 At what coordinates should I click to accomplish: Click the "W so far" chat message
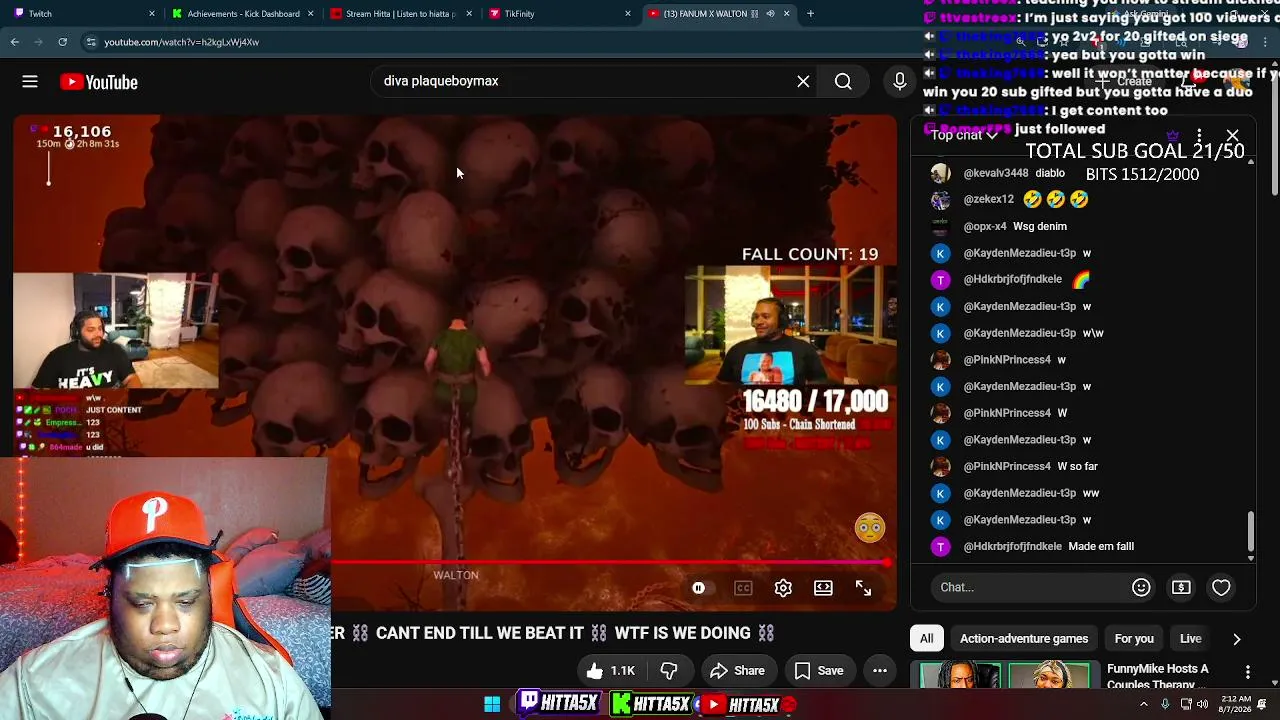click(1078, 466)
